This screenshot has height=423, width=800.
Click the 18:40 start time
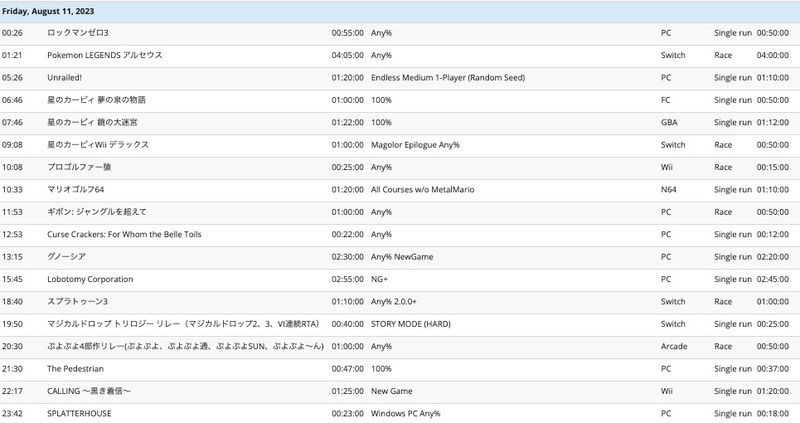tap(12, 302)
